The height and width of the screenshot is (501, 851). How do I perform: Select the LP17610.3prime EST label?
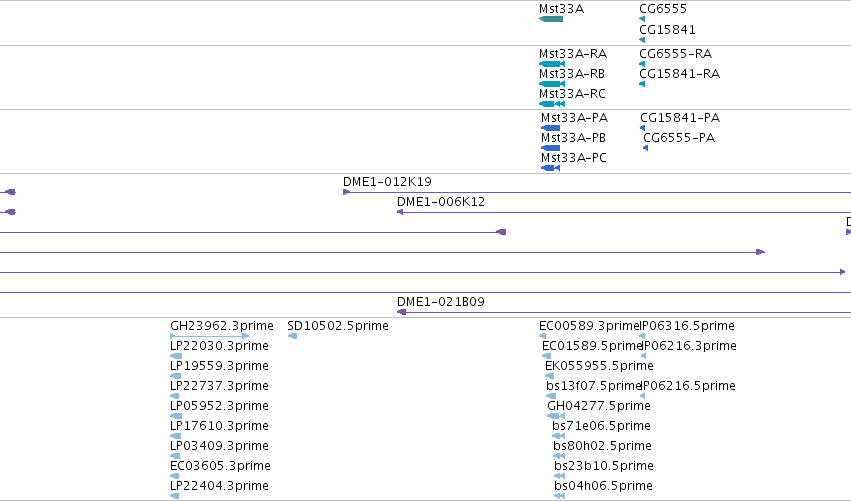tap(219, 426)
